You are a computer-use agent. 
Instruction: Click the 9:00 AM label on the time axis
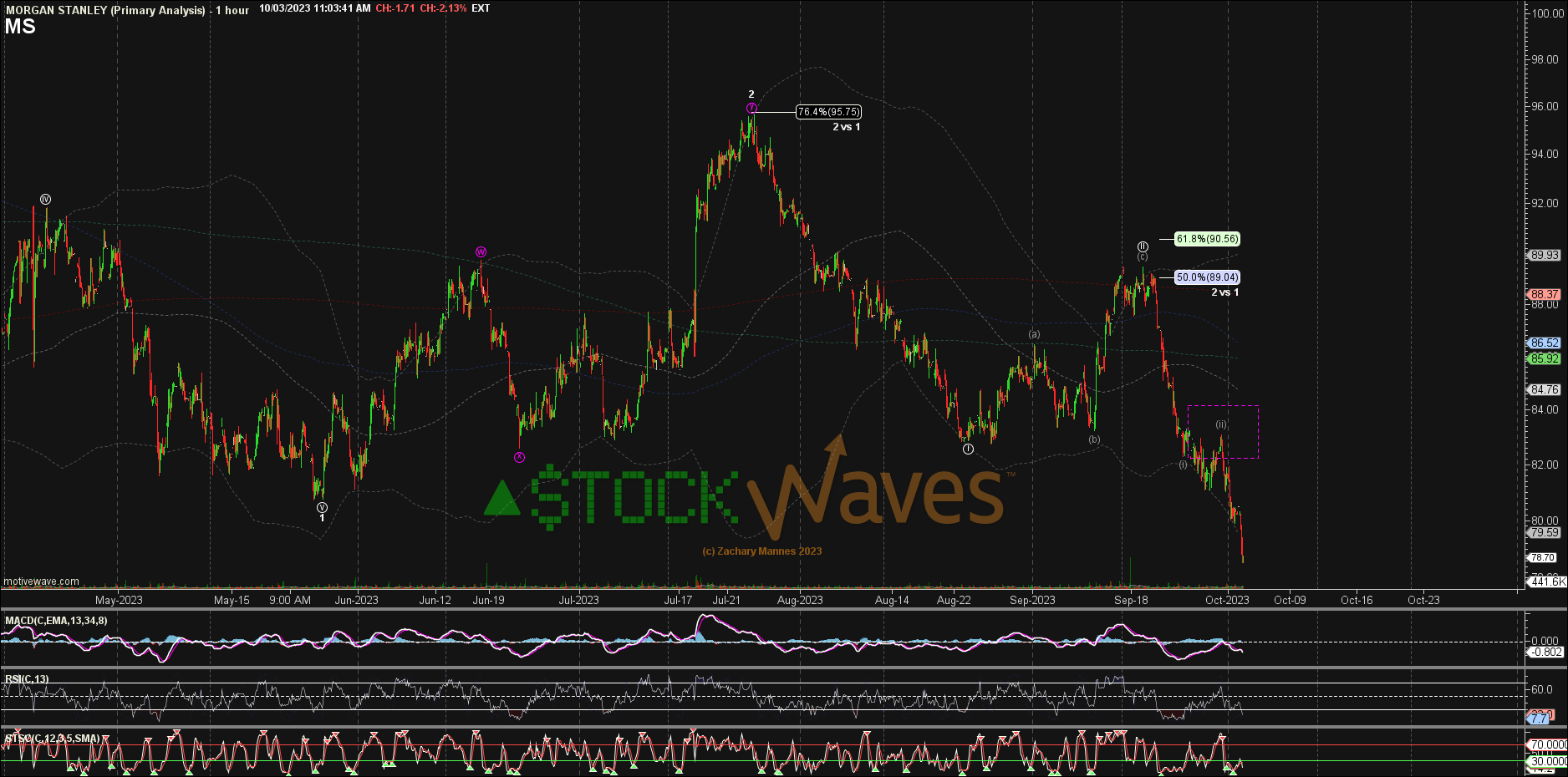(x=290, y=600)
